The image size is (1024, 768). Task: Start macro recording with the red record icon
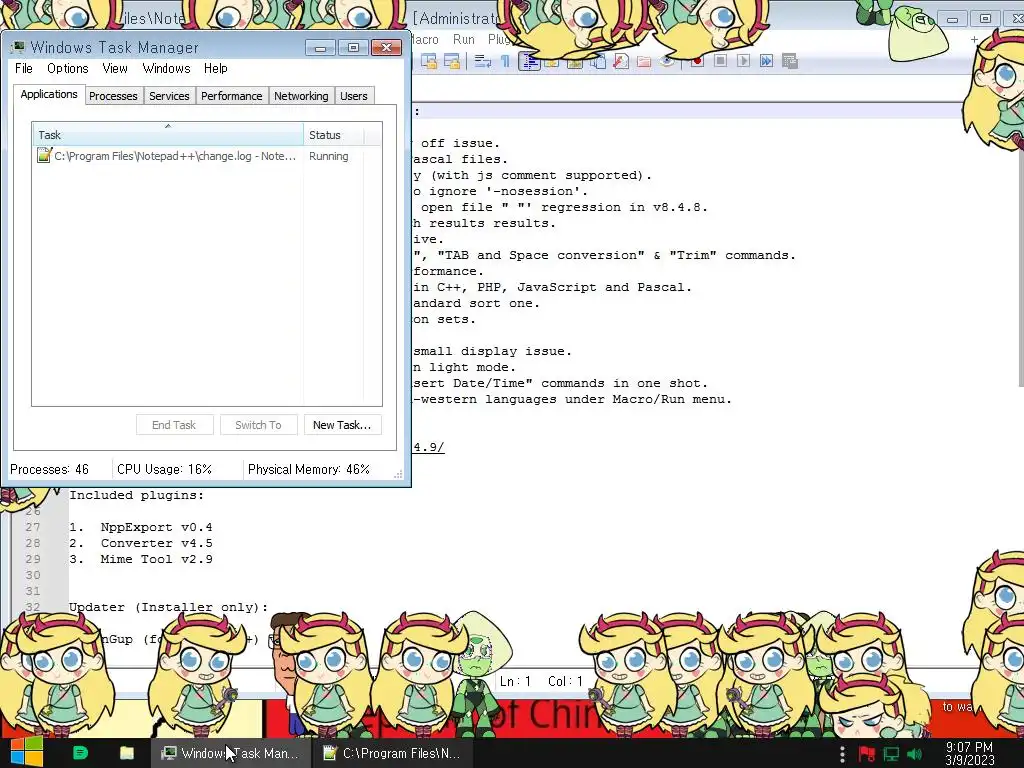coord(697,61)
